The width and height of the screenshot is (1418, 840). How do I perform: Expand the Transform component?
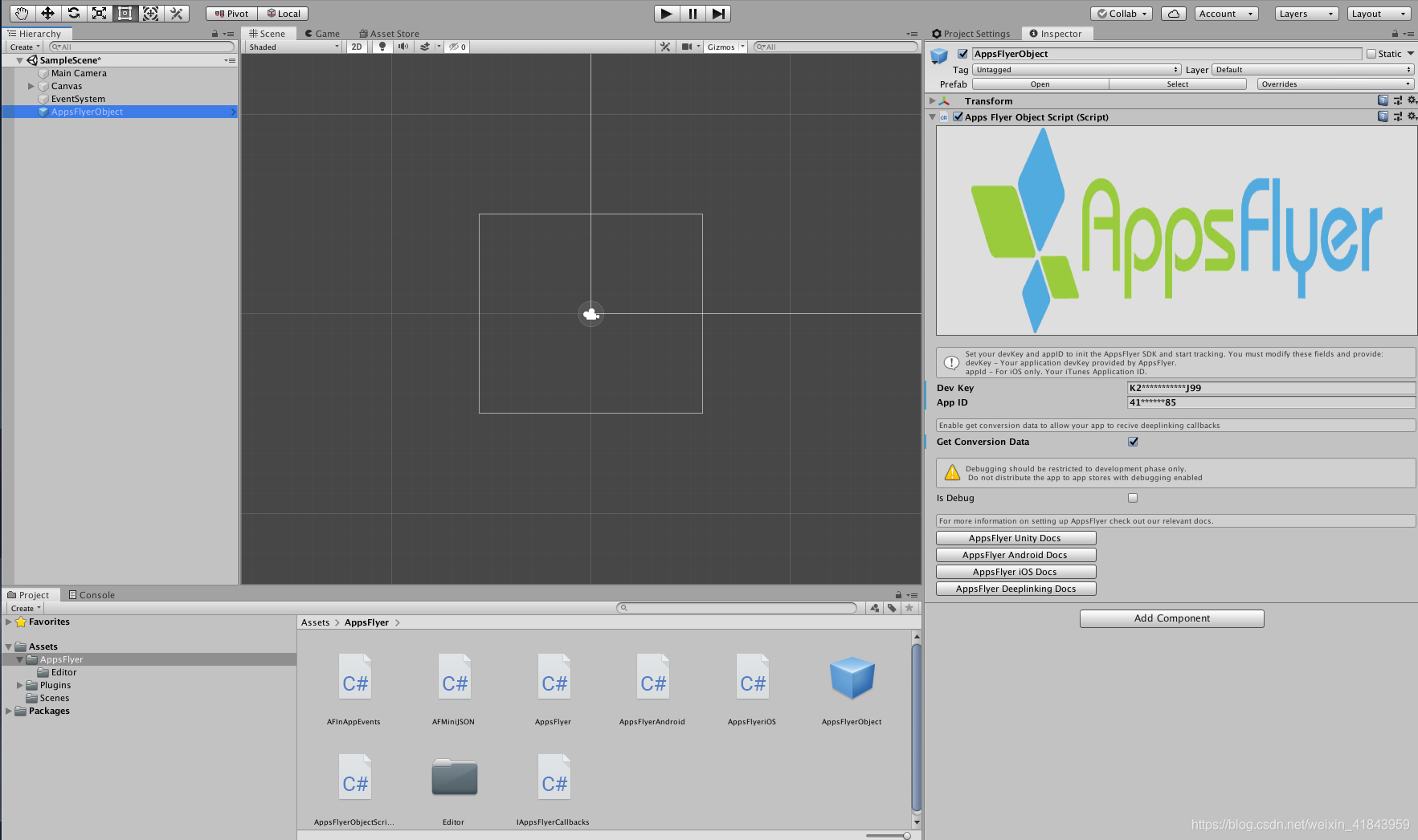tap(933, 100)
